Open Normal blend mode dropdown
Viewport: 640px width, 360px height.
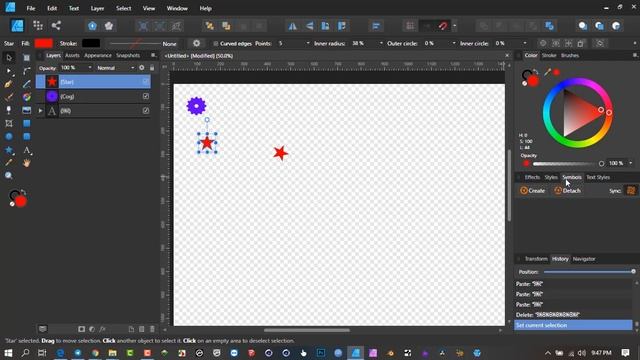tap(133, 68)
